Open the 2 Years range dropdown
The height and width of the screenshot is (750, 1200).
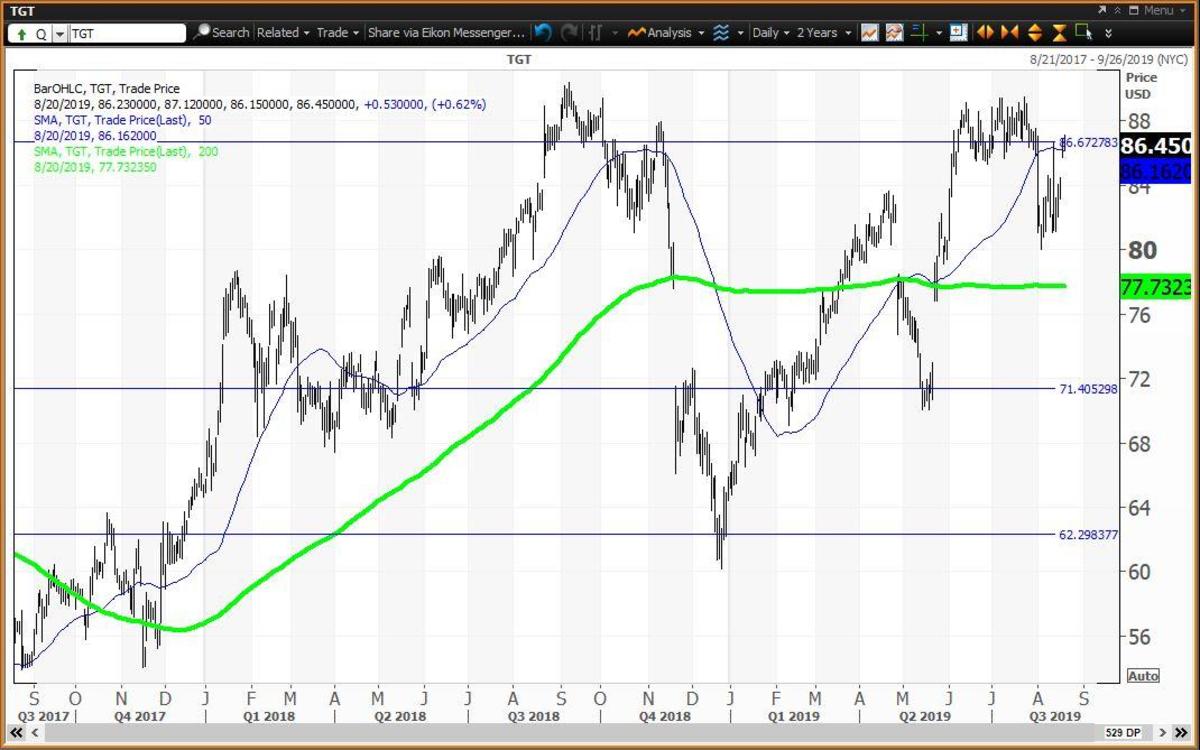coord(824,32)
